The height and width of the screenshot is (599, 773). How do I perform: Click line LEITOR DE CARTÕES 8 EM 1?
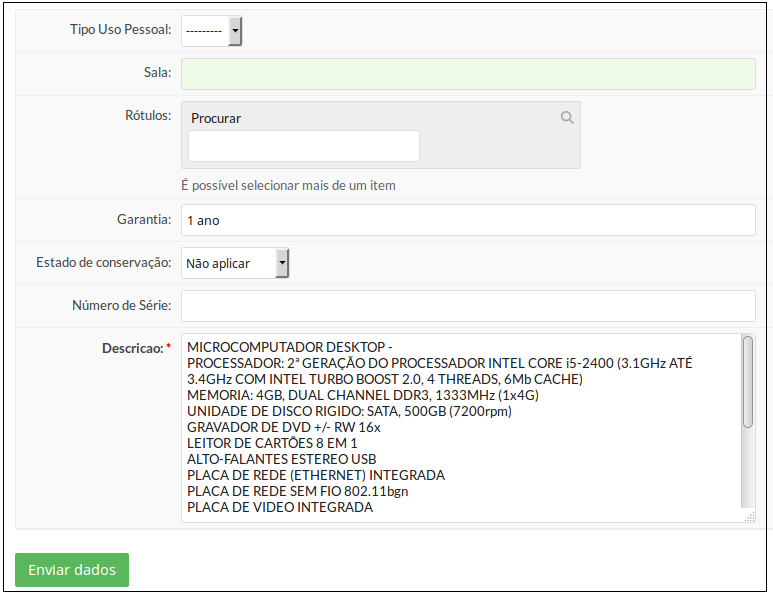(x=272, y=443)
